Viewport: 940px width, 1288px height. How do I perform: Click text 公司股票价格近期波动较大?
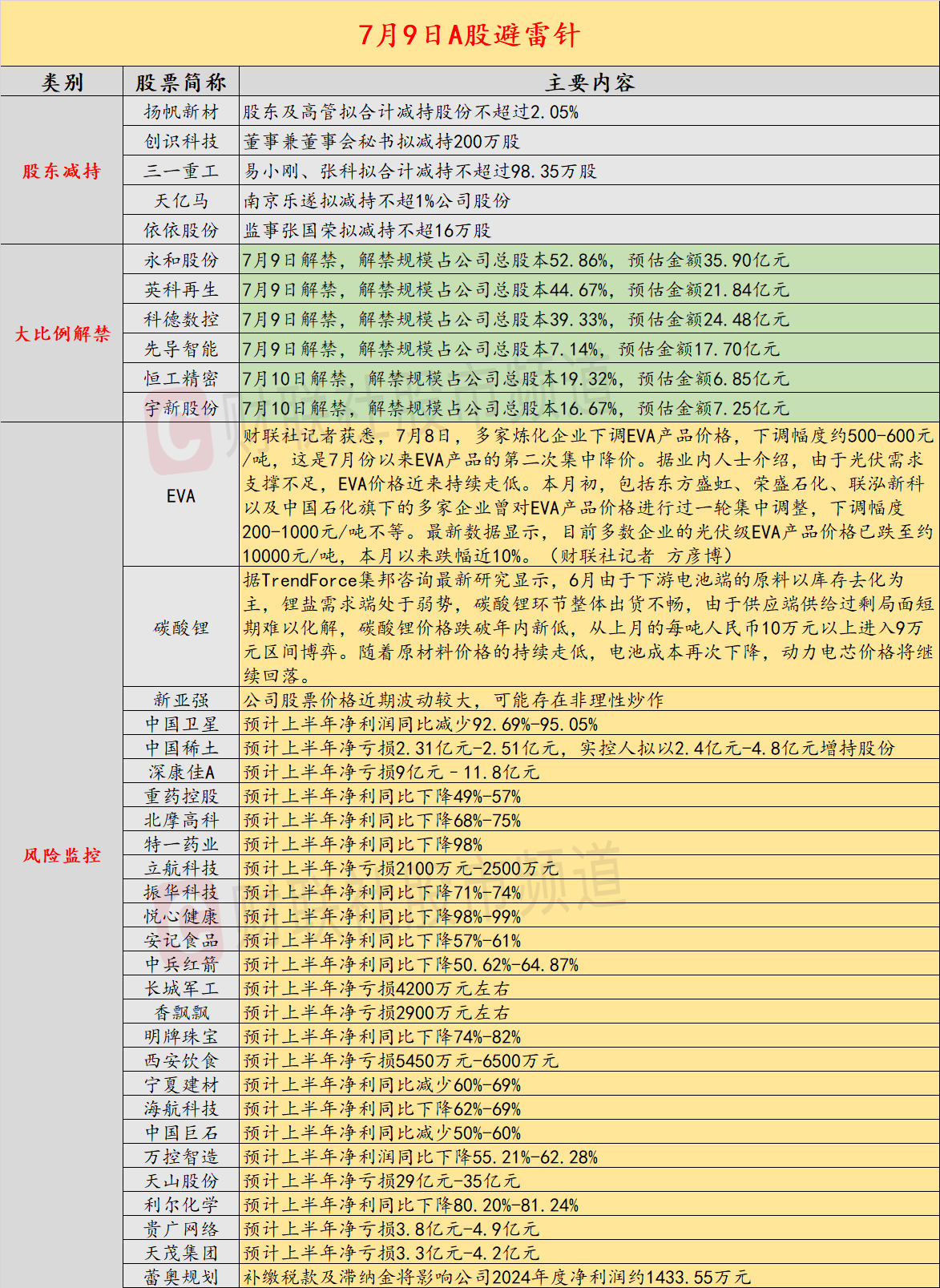(x=358, y=701)
